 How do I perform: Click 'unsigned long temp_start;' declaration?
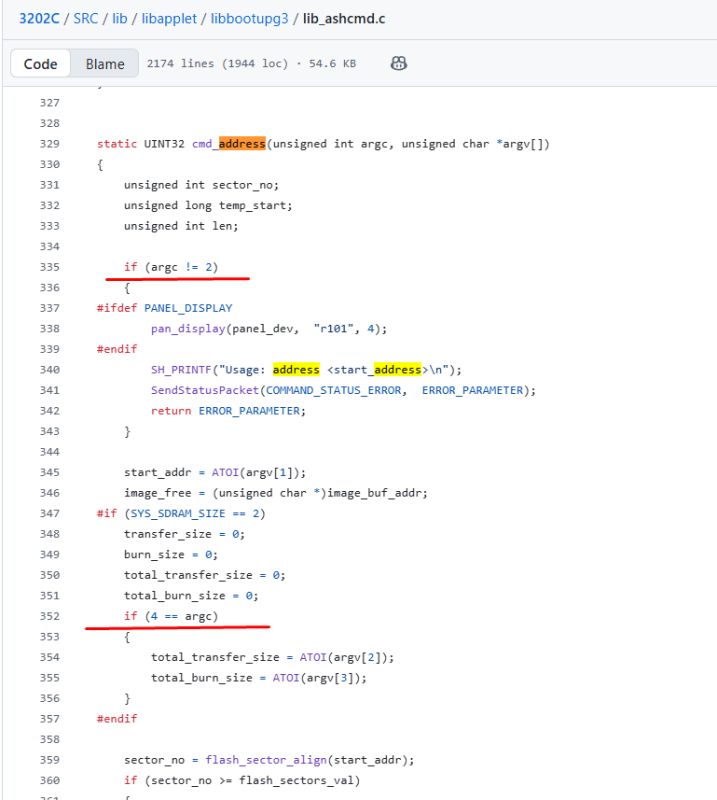(208, 206)
